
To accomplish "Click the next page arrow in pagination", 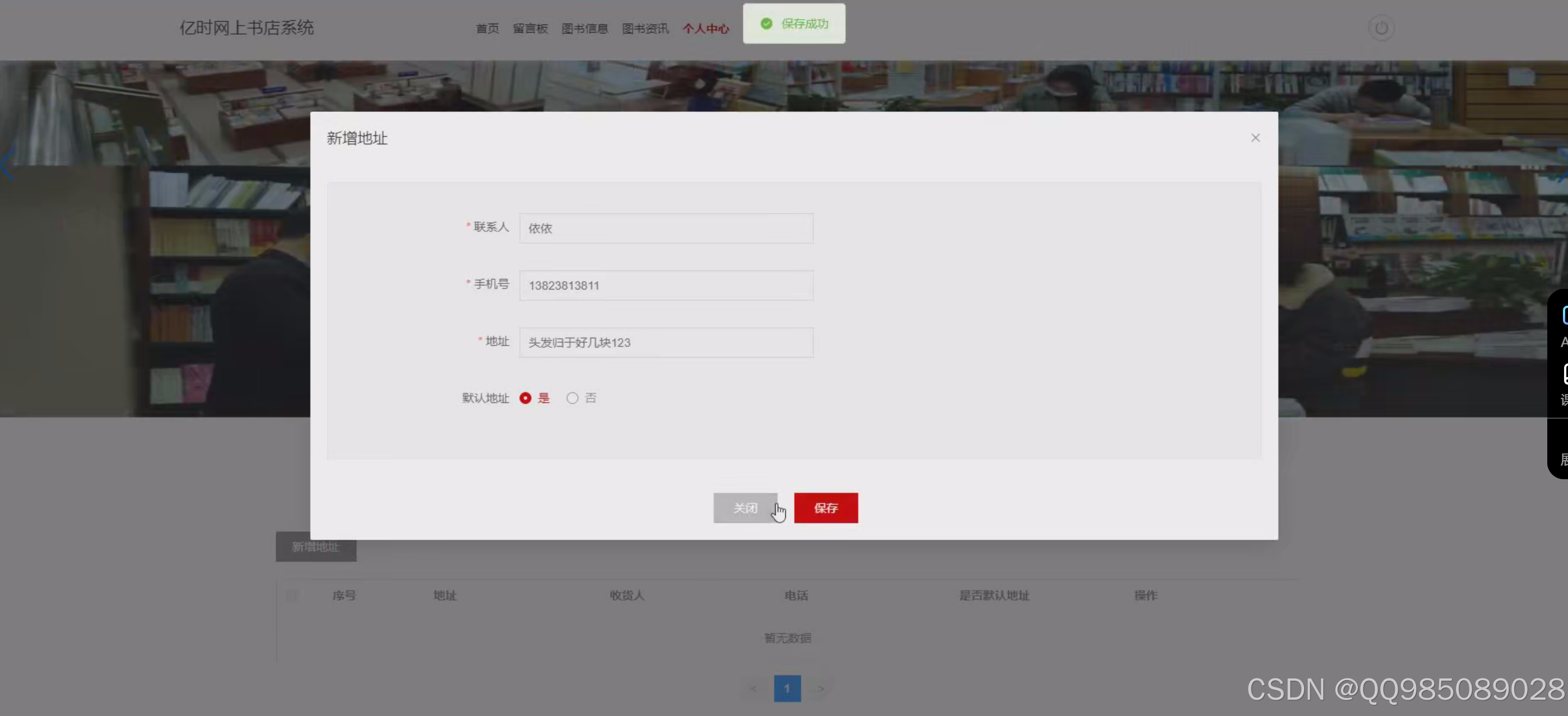I will pos(821,689).
